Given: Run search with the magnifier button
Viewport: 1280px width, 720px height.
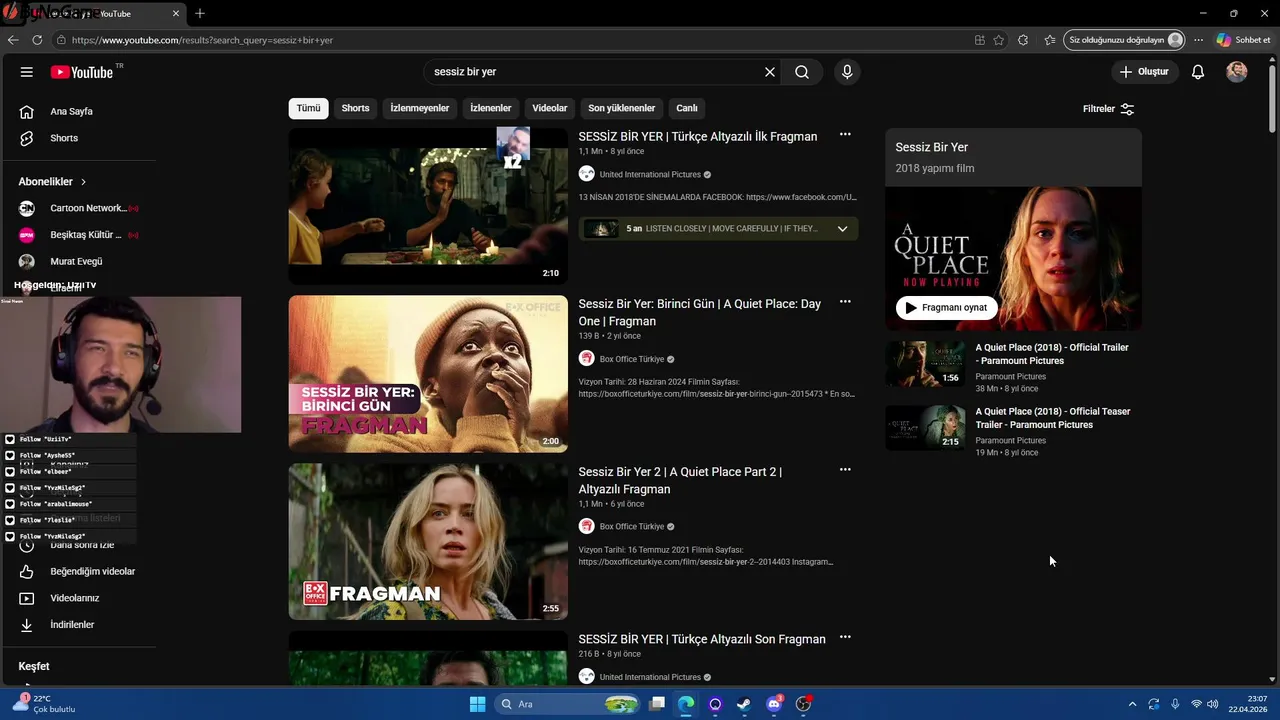Looking at the screenshot, I should [x=802, y=72].
